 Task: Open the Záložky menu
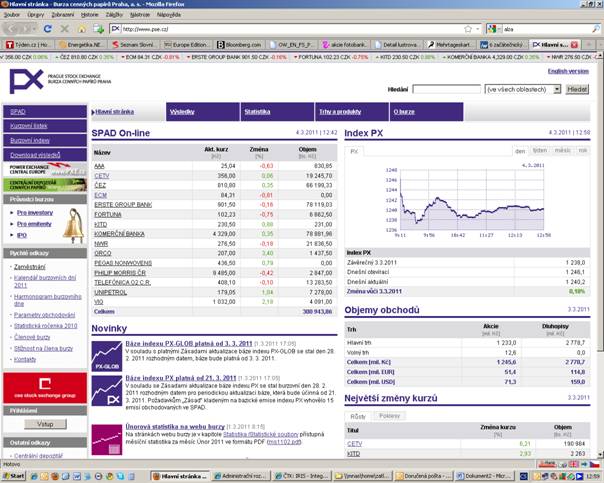click(x=114, y=15)
